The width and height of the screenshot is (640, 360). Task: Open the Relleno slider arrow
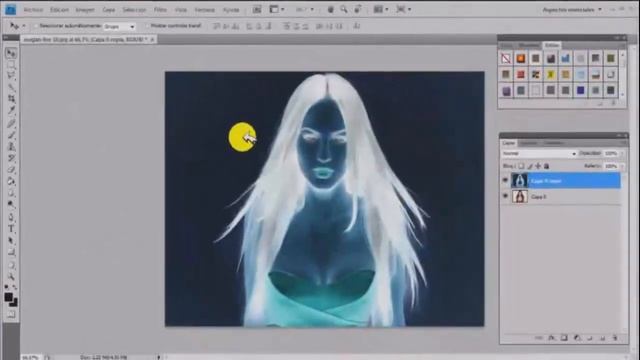pos(622,166)
